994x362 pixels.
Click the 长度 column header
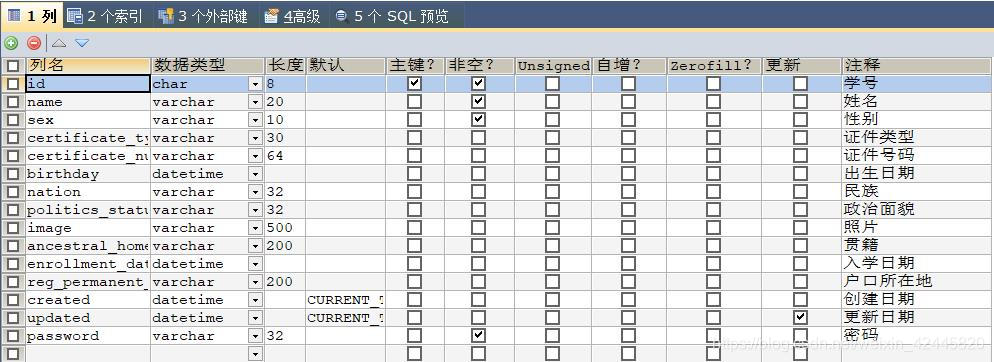click(285, 65)
